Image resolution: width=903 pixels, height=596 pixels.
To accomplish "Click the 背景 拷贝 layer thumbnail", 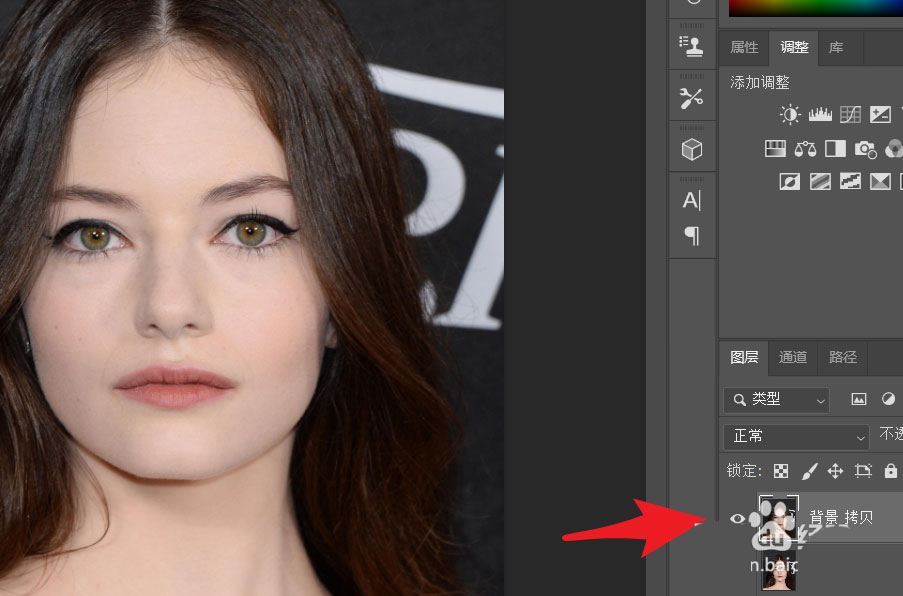I will click(x=779, y=518).
